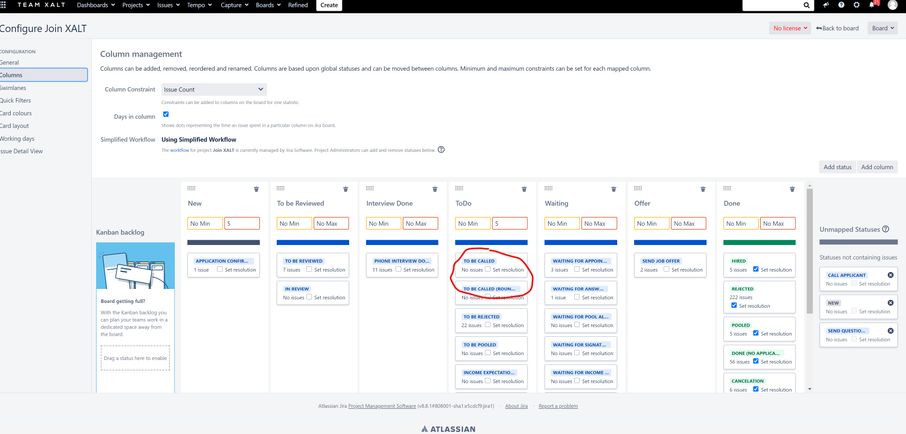Select Card layout in configuration sidebar
The height and width of the screenshot is (434, 906).
[14, 126]
